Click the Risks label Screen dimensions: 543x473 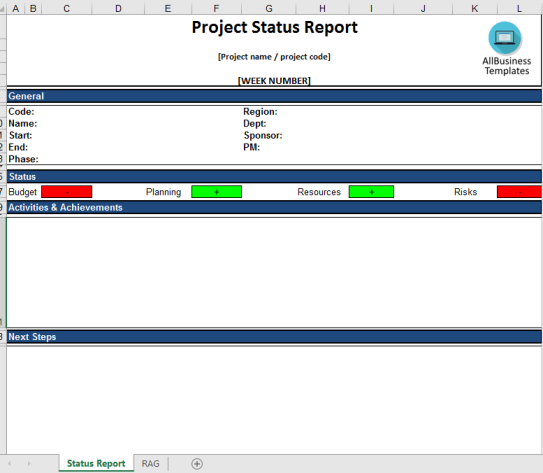pyautogui.click(x=465, y=192)
